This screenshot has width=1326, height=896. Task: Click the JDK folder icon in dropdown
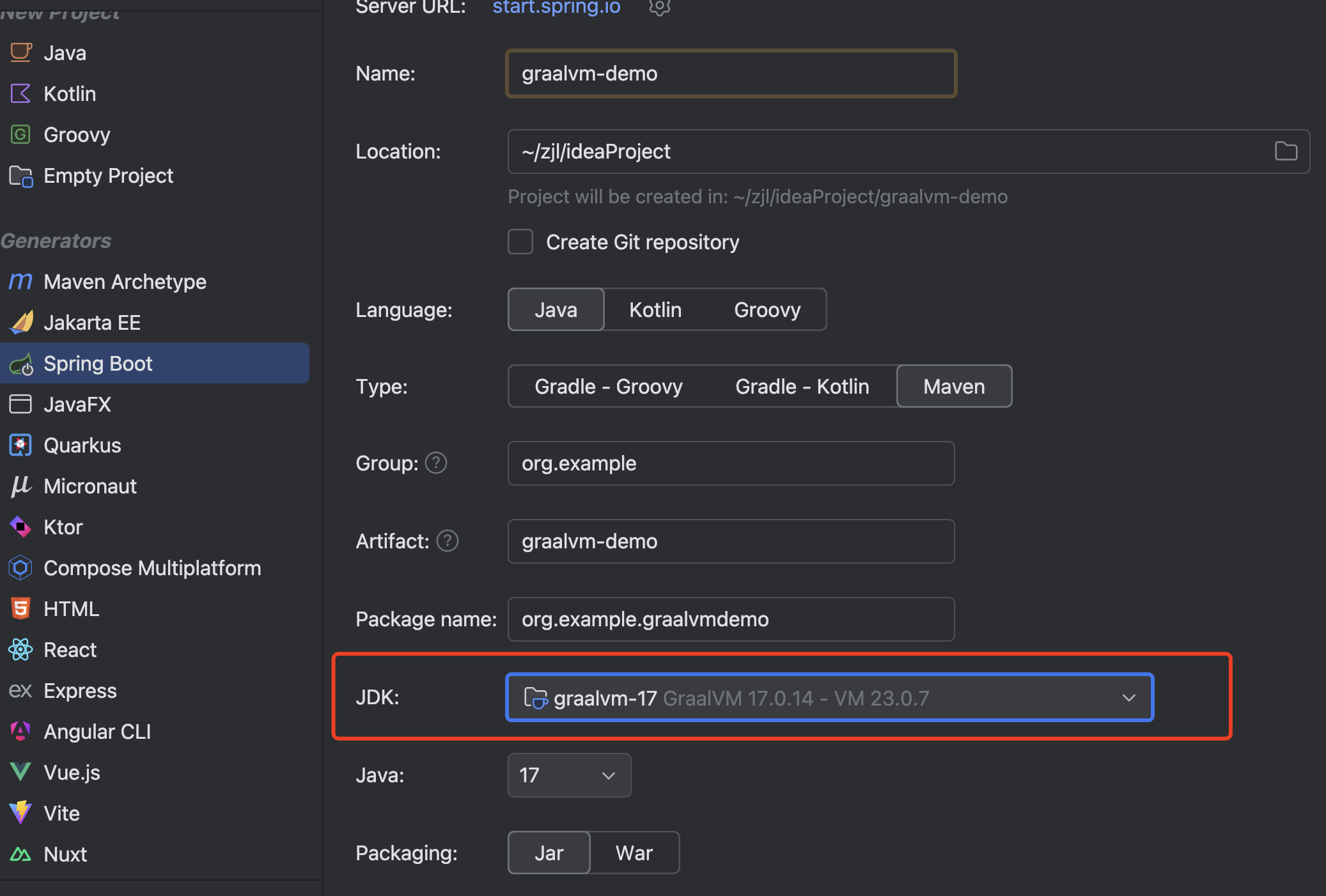pos(536,698)
